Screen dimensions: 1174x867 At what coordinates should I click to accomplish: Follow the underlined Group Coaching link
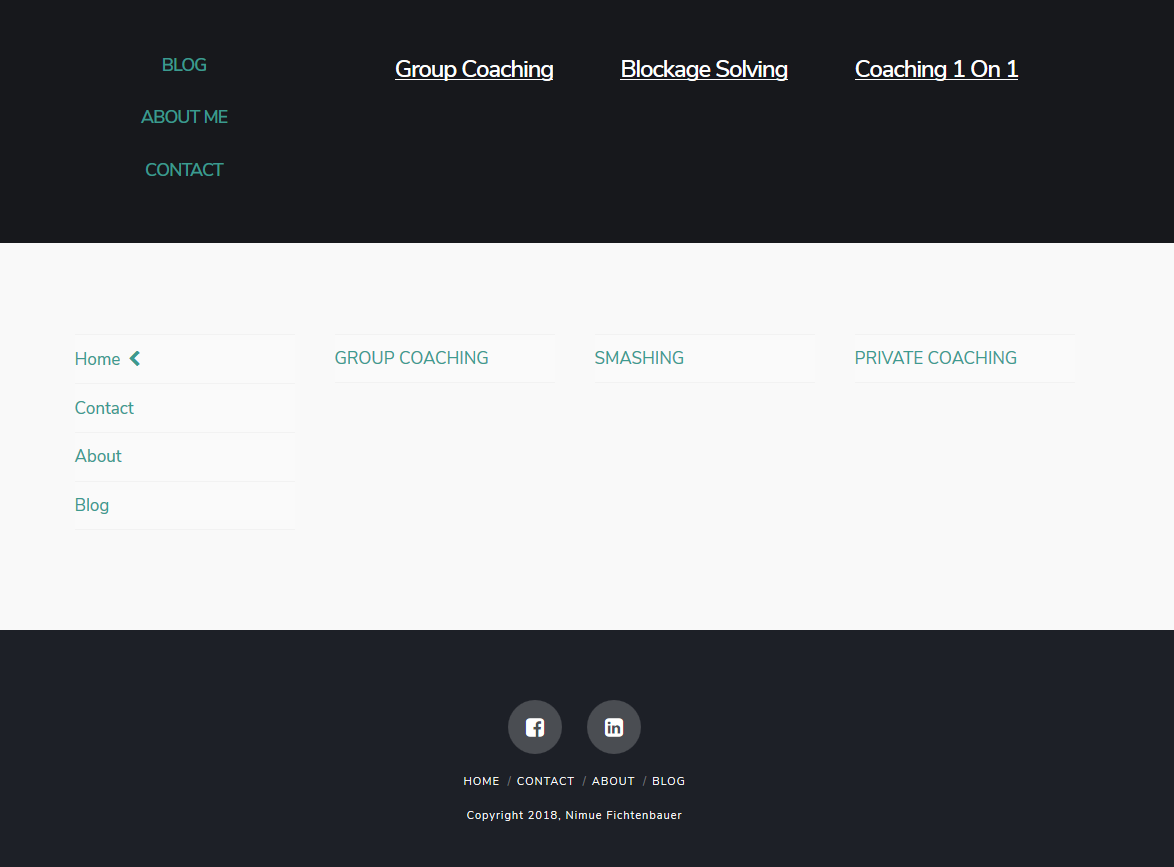coord(474,69)
